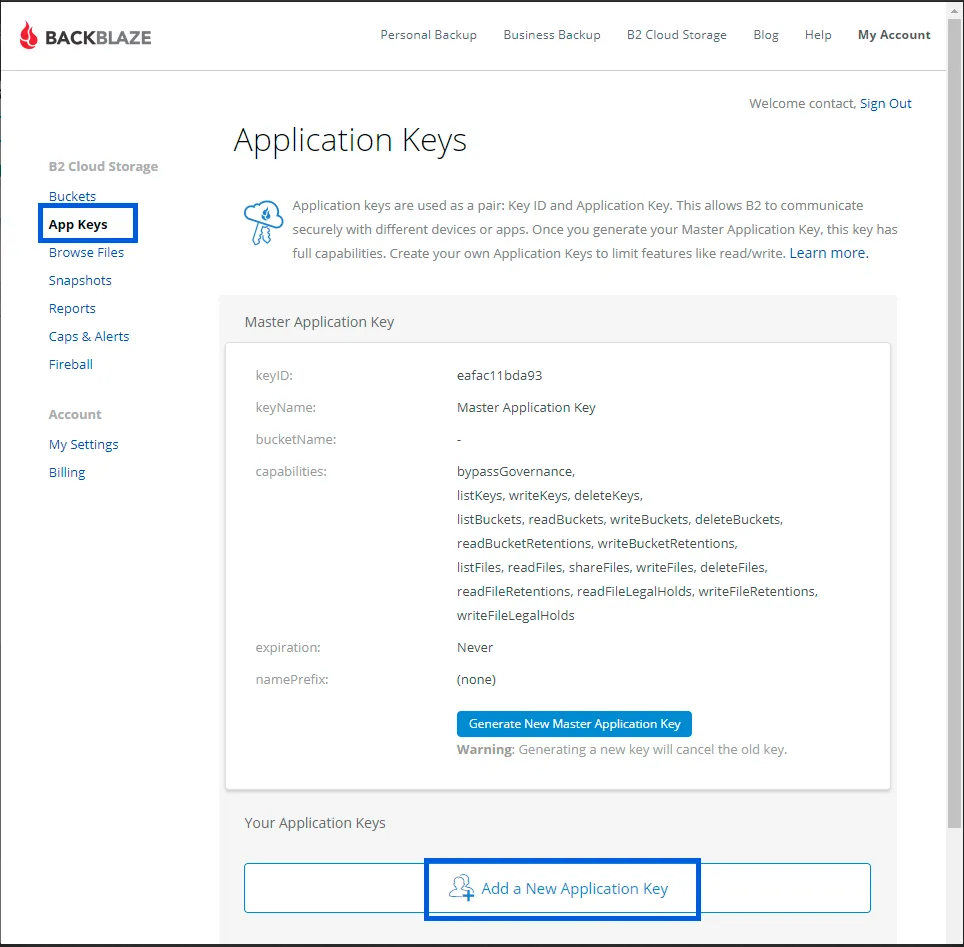Open the Business Backup menu item
The width and height of the screenshot is (964, 947).
click(x=552, y=35)
